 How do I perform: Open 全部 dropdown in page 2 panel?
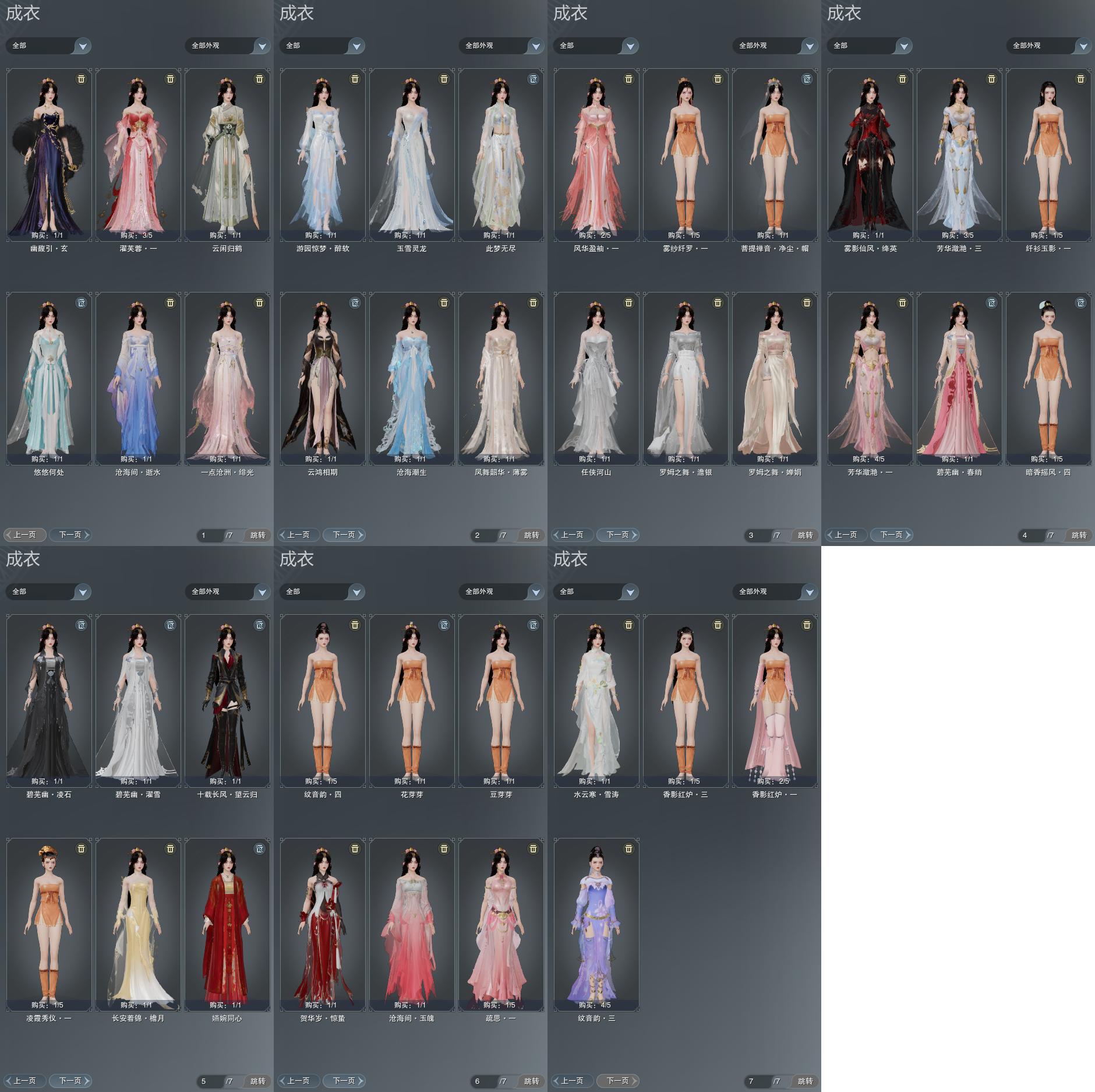322,45
